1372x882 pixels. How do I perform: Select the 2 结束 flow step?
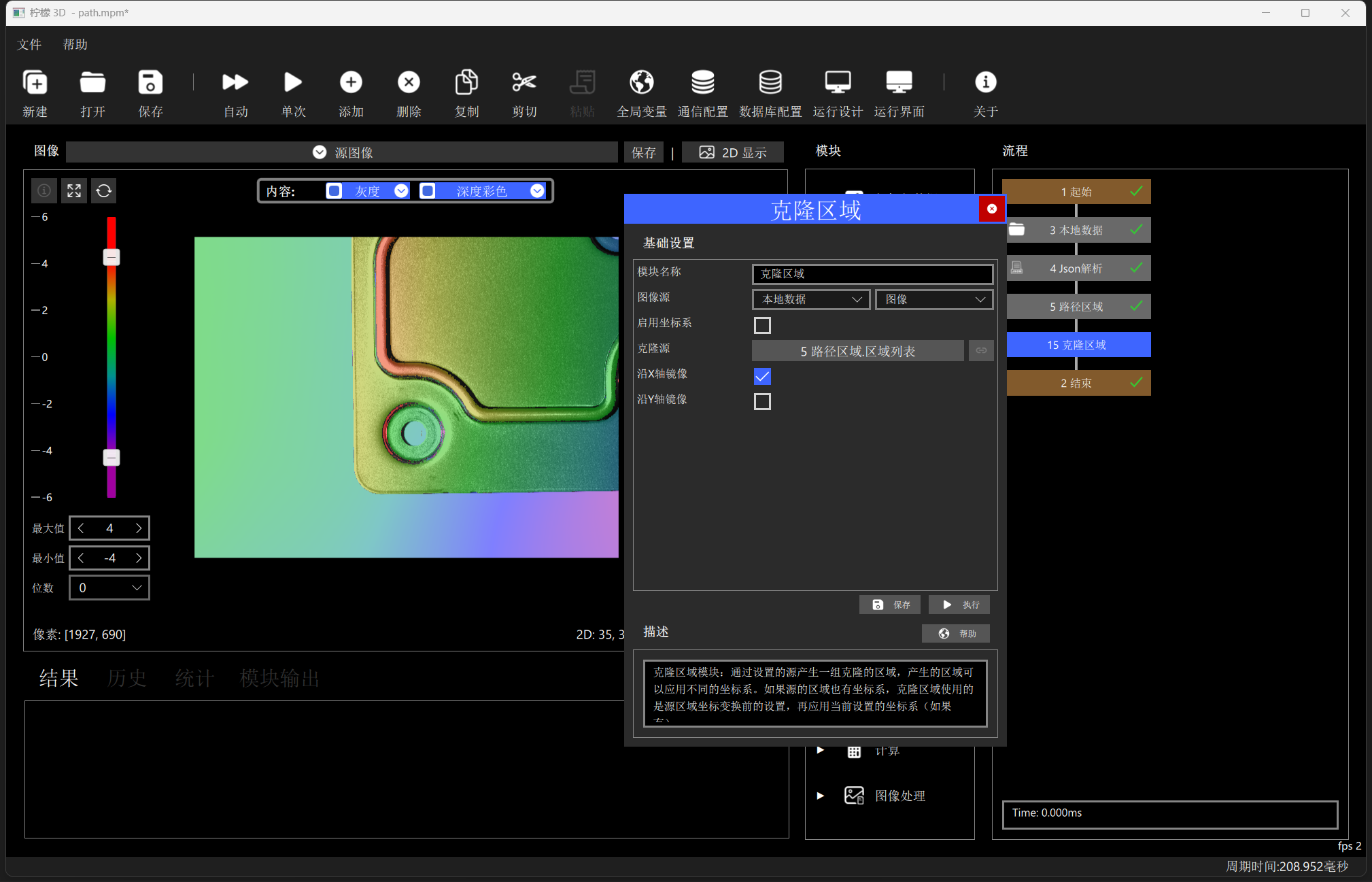click(x=1077, y=383)
